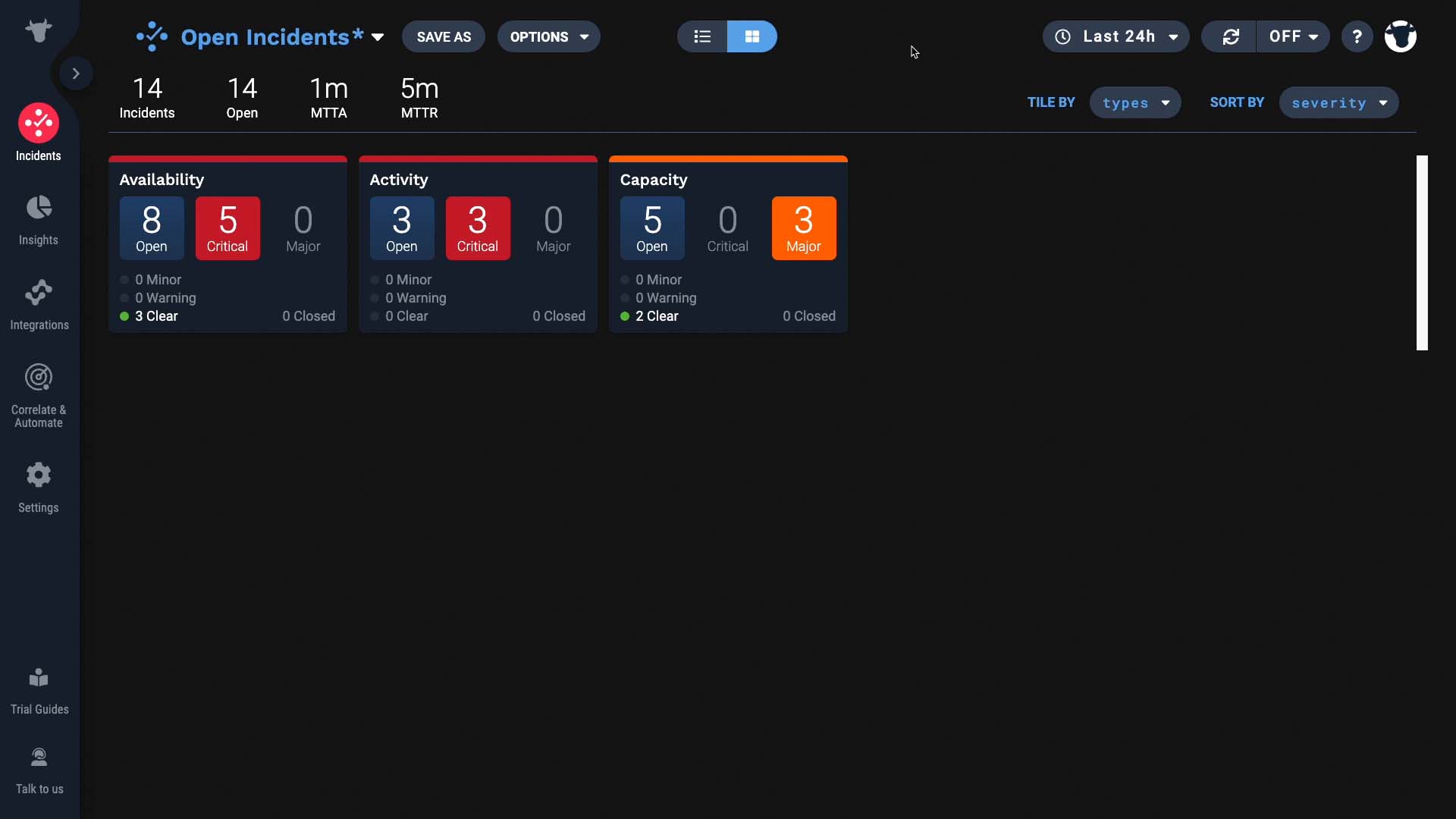
Task: Click Activity 0 Clear row
Action: pyautogui.click(x=399, y=316)
